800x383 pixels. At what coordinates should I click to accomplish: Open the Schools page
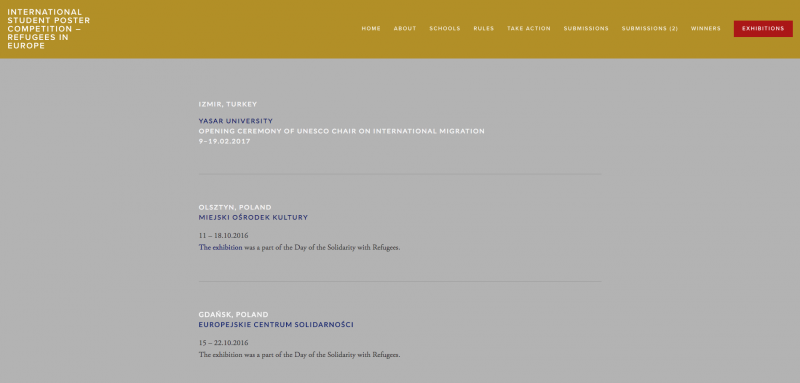(444, 29)
